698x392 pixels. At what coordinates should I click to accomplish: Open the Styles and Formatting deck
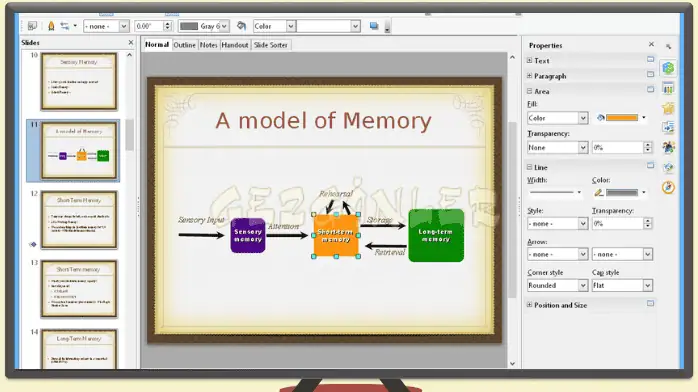click(668, 147)
